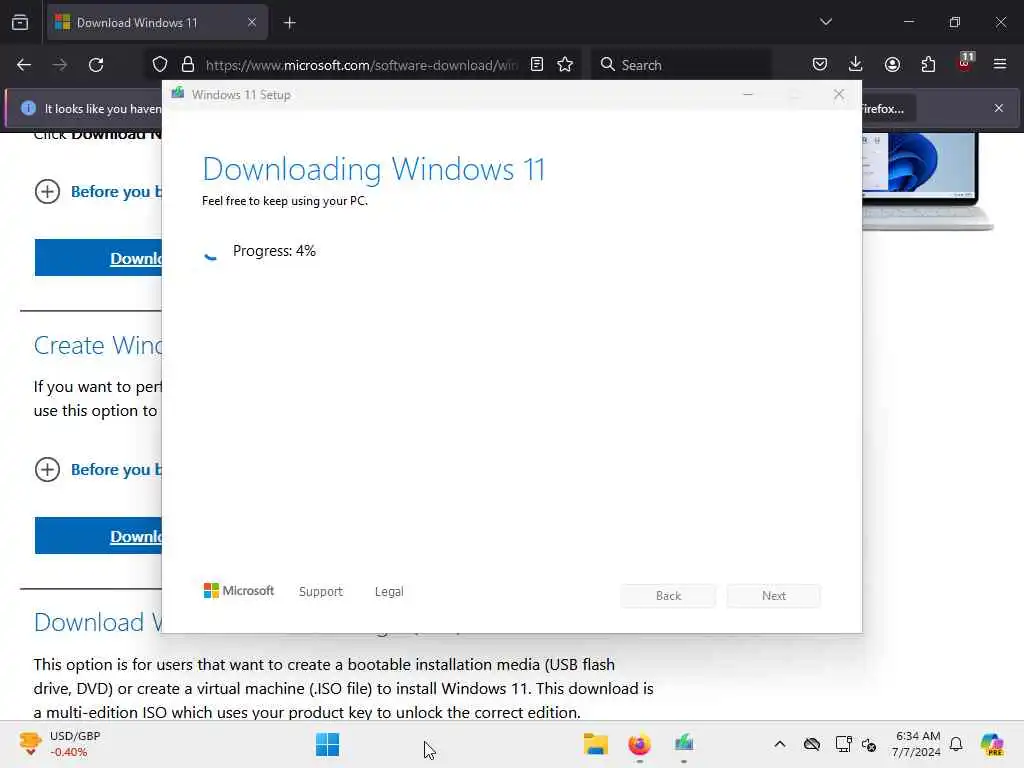Click the tracking protection shield icon

pyautogui.click(x=160, y=65)
